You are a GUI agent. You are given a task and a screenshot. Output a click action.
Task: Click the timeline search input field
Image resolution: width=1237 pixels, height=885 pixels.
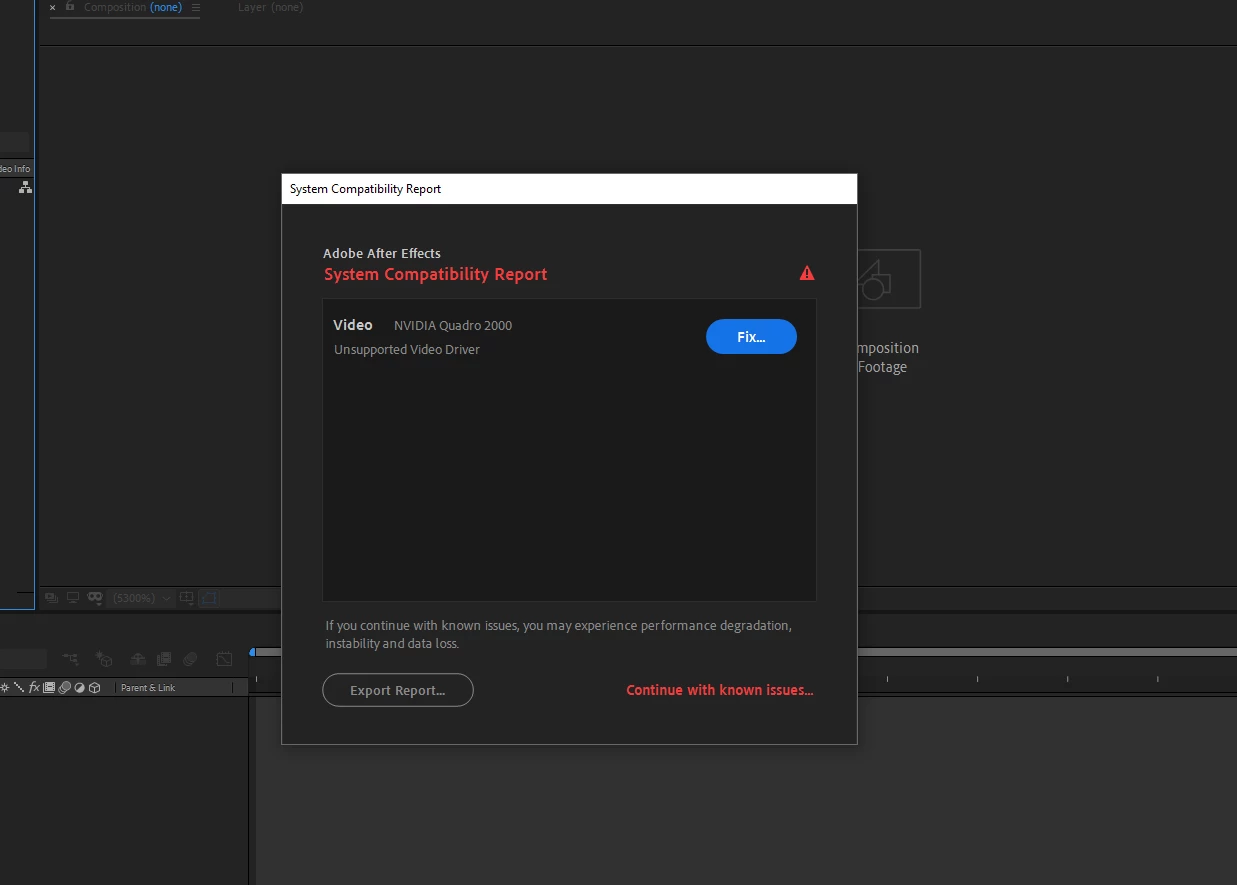coord(23,659)
